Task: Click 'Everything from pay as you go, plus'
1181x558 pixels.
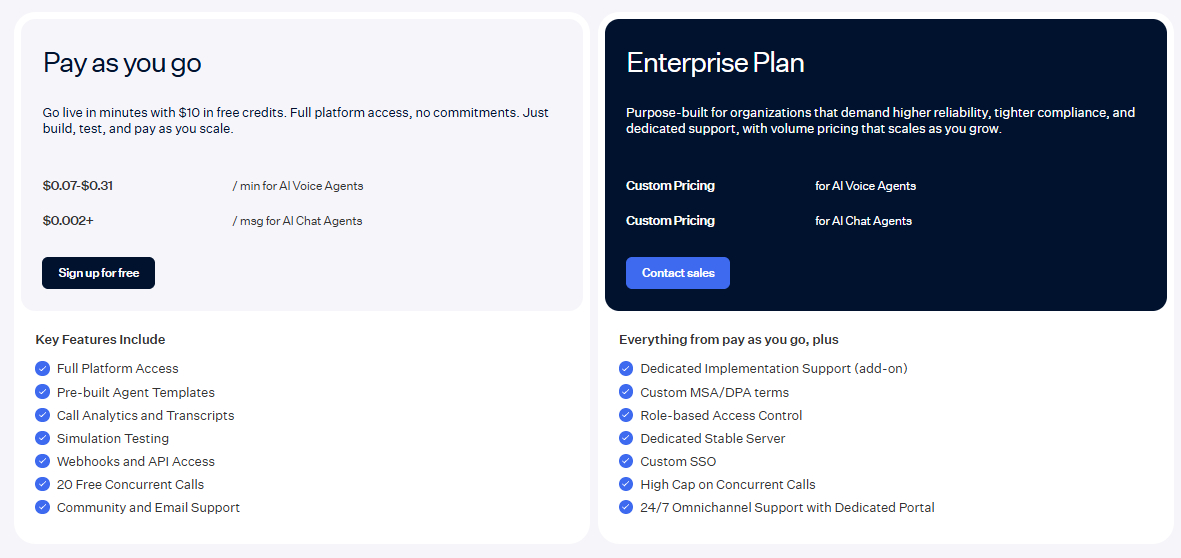Action: tap(729, 340)
